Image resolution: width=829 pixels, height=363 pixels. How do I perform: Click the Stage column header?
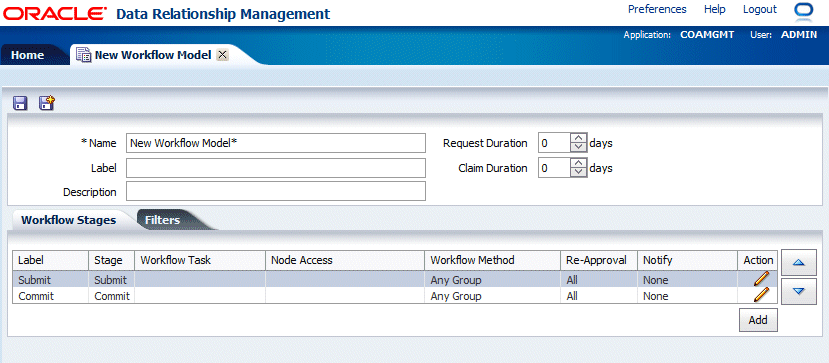[x=112, y=260]
